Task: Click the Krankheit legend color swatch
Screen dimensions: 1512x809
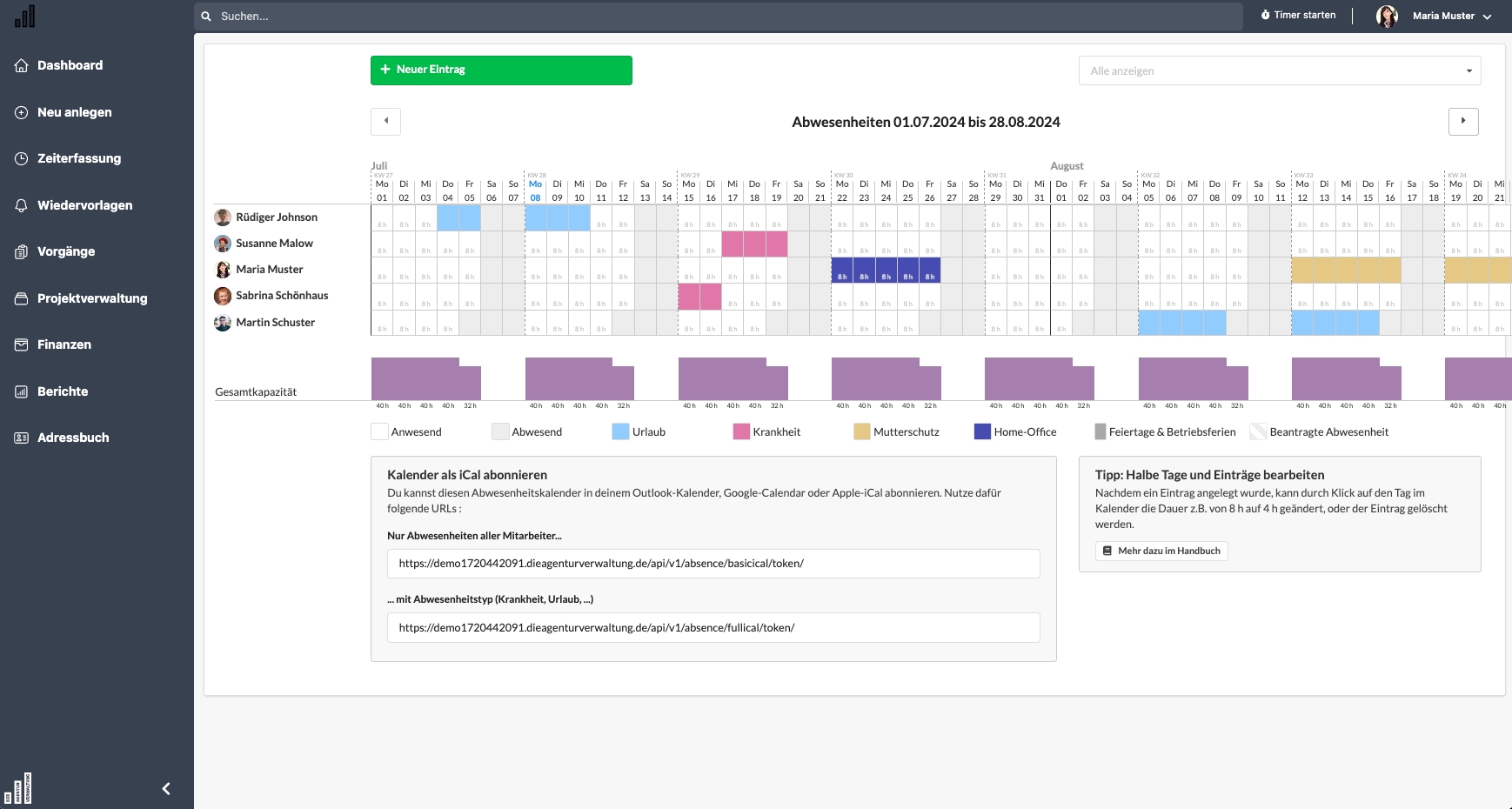Action: pyautogui.click(x=741, y=431)
